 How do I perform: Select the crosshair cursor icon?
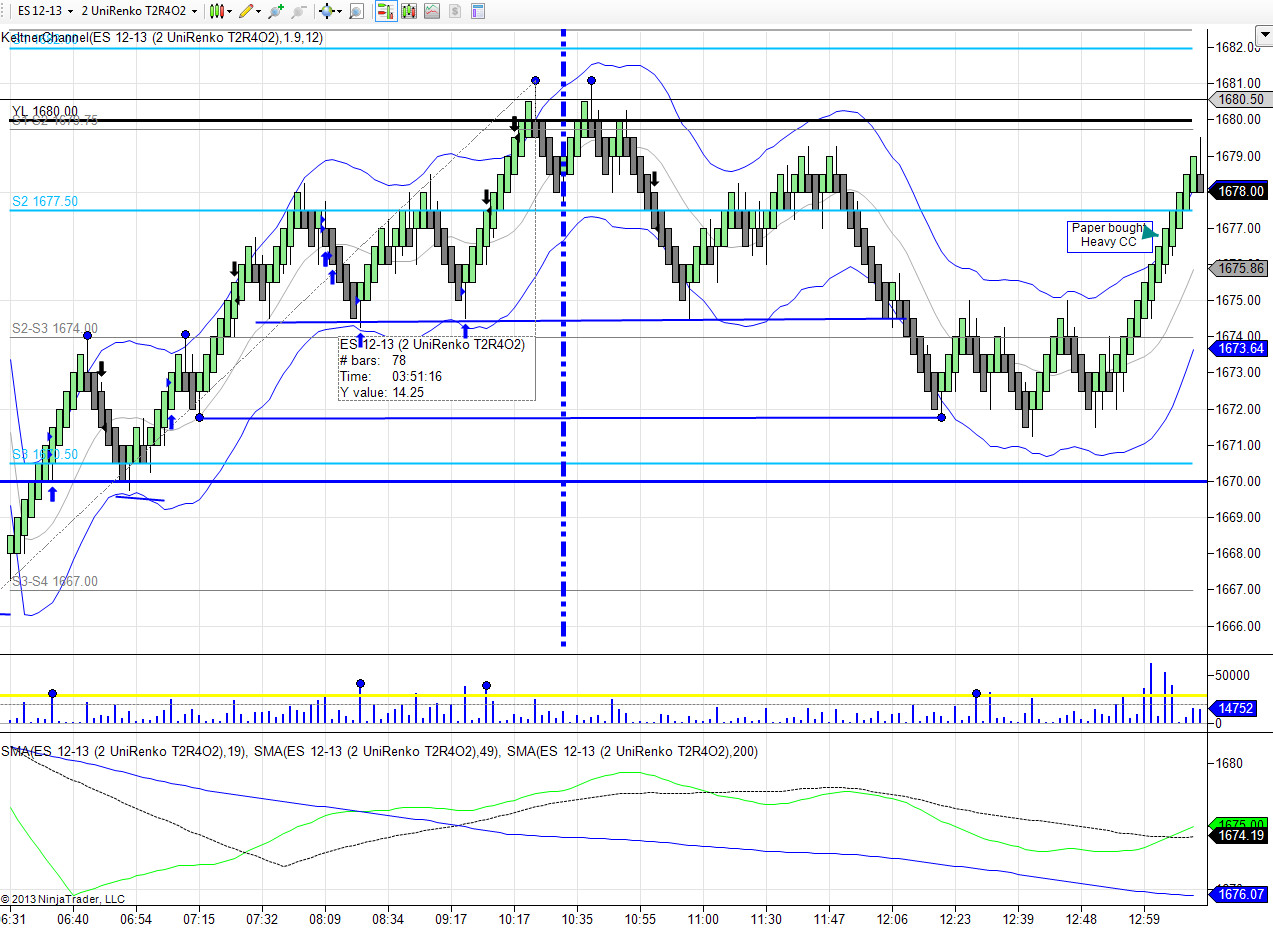pyautogui.click(x=327, y=11)
